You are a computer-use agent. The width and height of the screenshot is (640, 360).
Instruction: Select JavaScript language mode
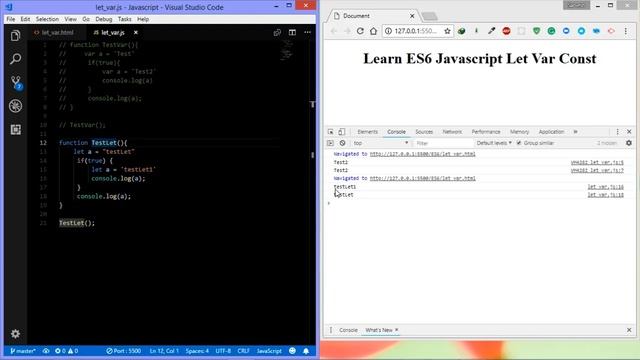coord(269,351)
